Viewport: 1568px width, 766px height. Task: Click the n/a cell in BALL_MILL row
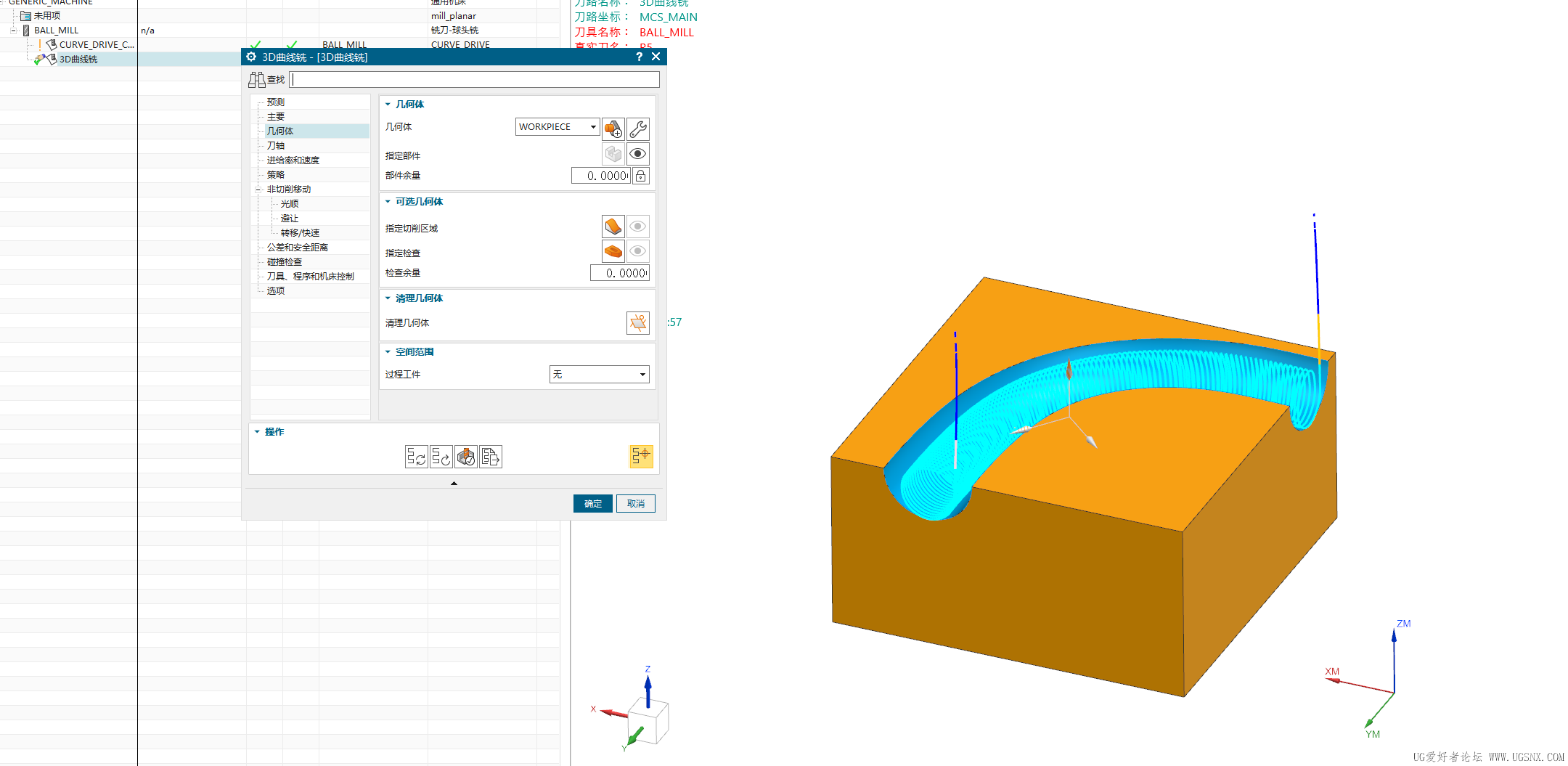(147, 30)
